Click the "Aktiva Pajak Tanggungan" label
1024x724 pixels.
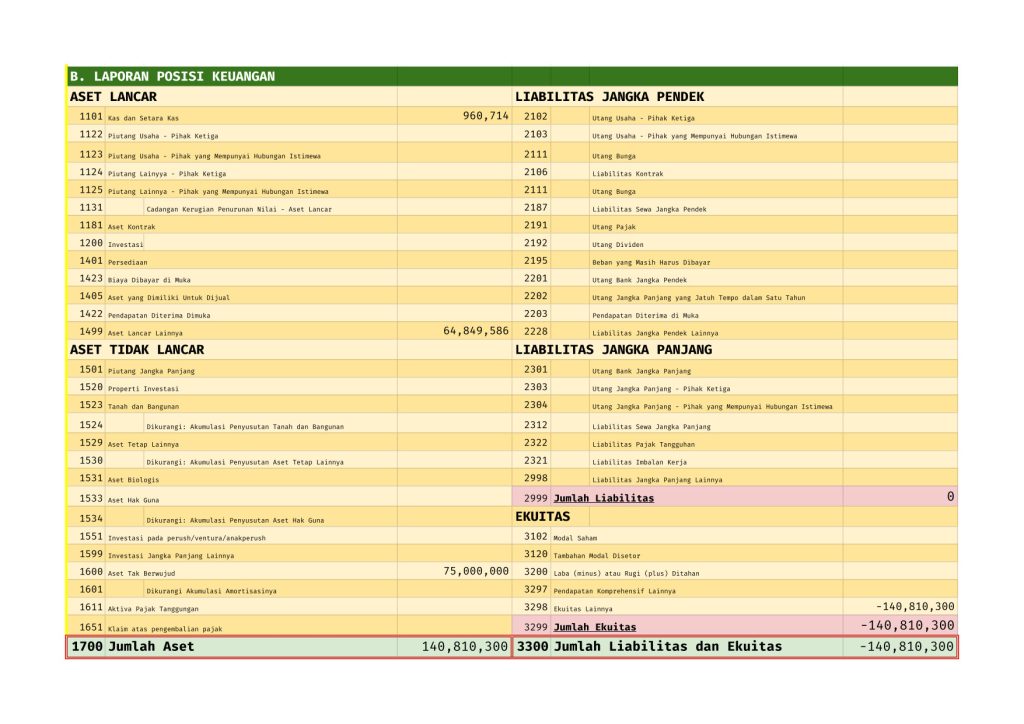[x=153, y=608]
